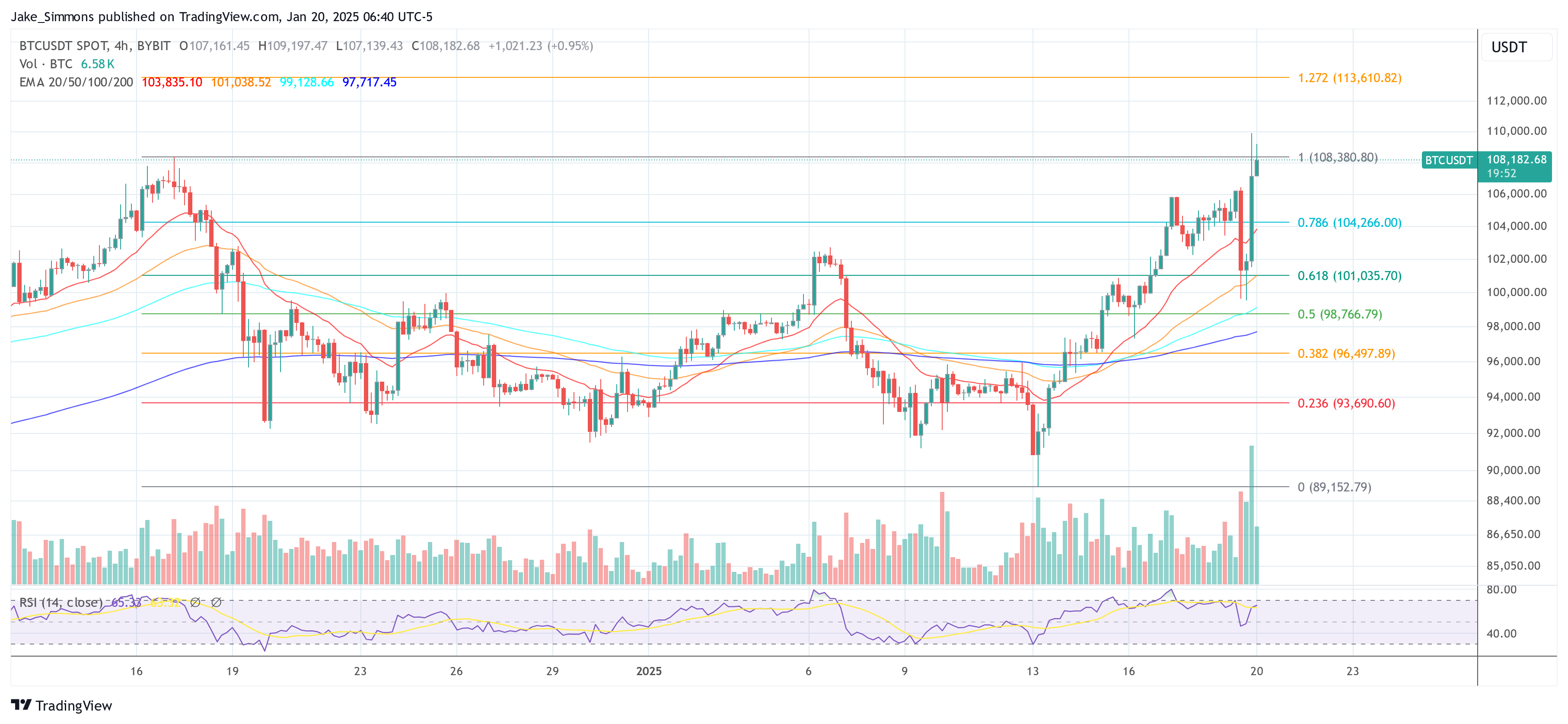Click the change +1,021.23 (+0.95%)
Viewport: 1568px width, 724px height.
click(541, 46)
